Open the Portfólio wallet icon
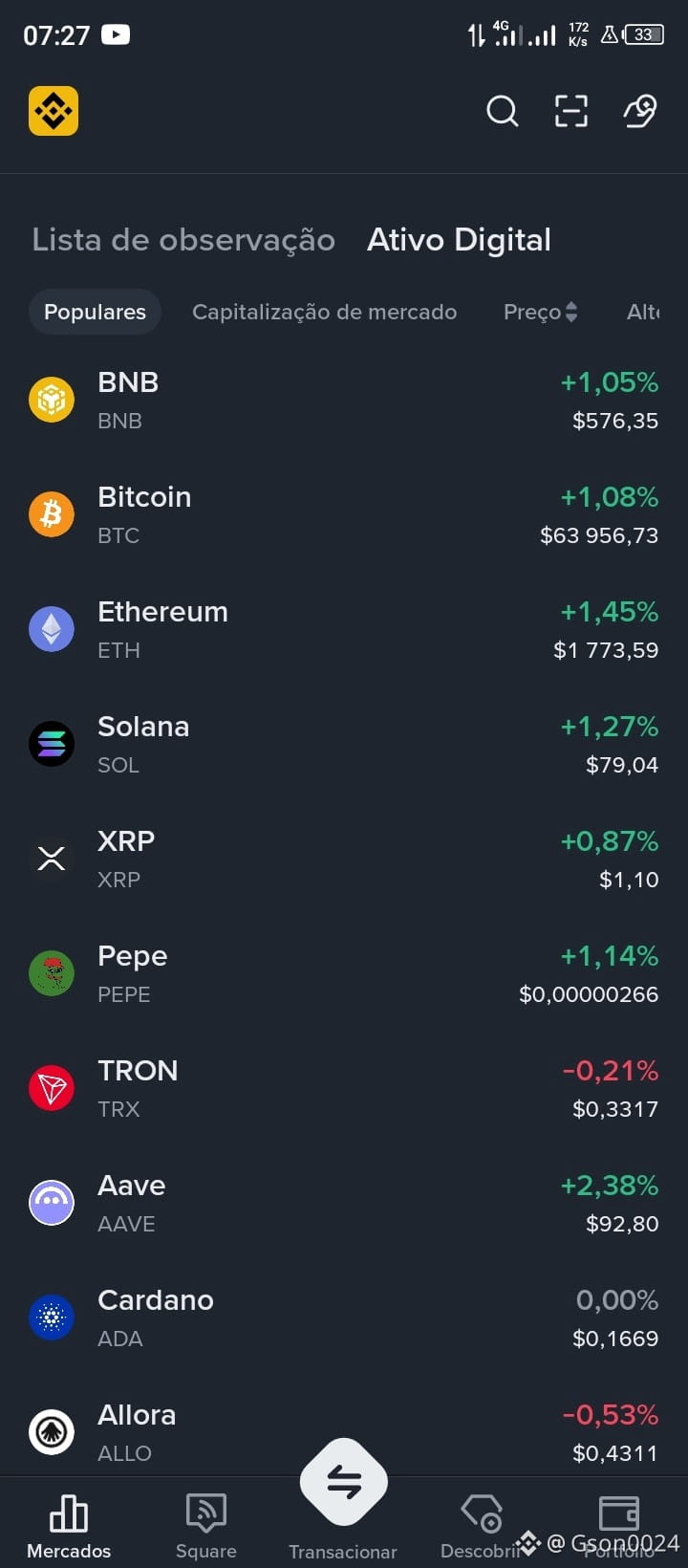 (618, 1513)
